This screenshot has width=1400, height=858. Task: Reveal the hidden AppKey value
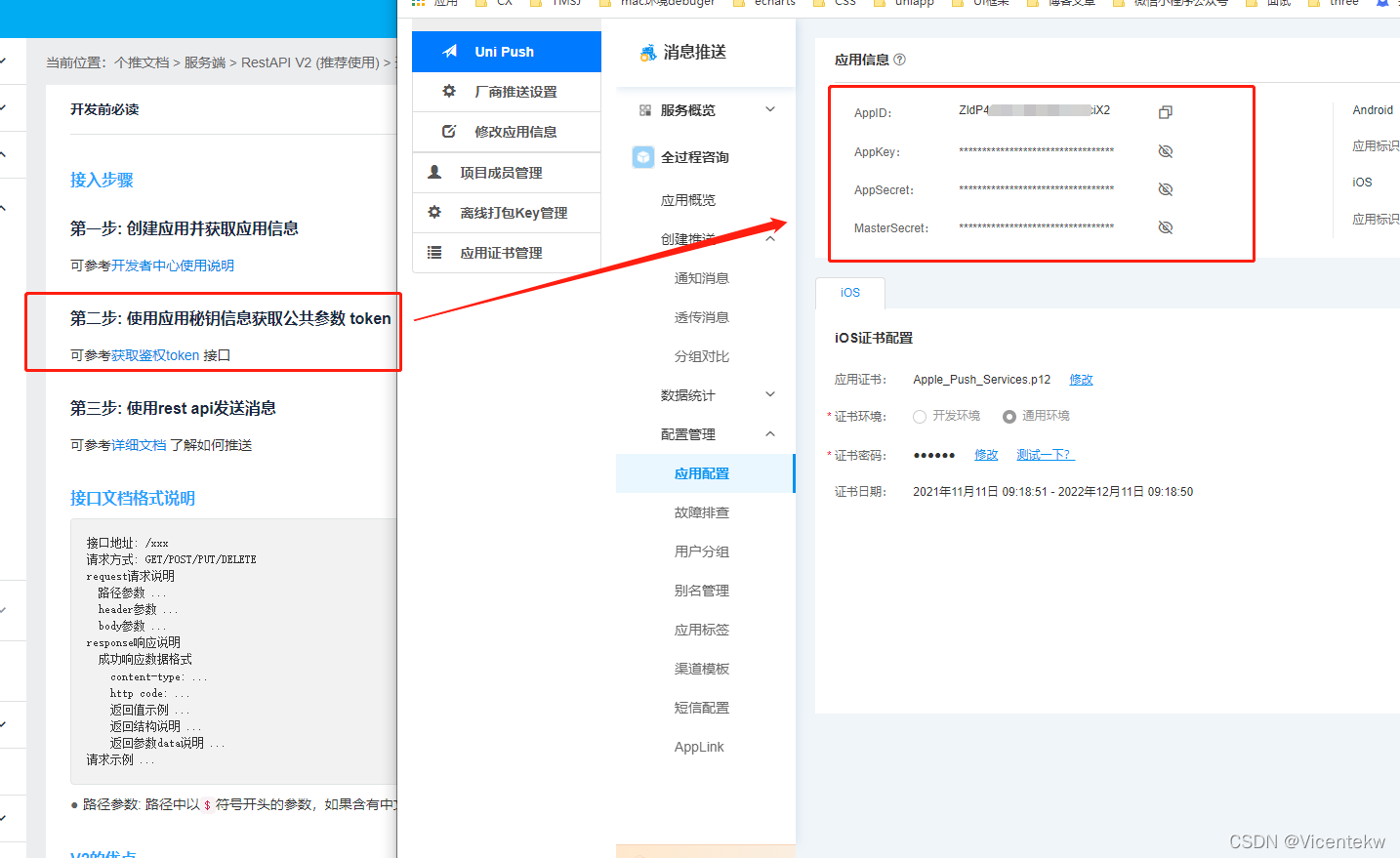tap(1165, 151)
